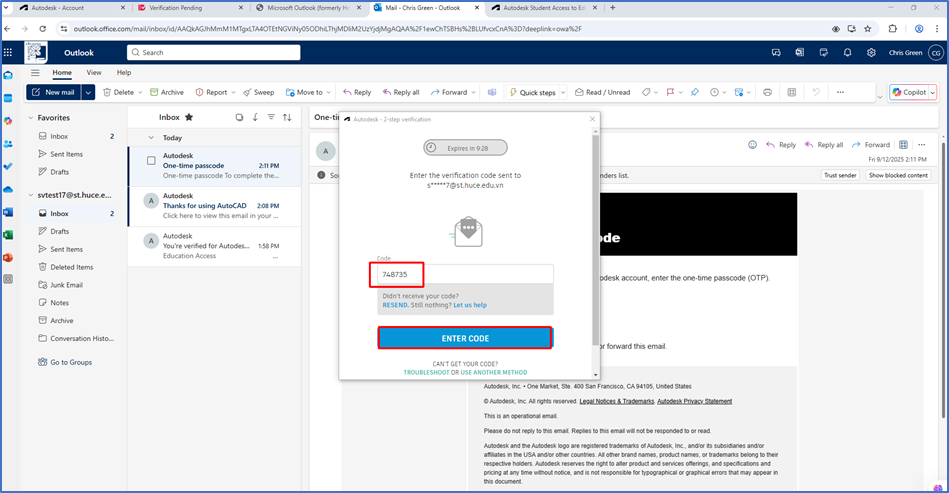Click the verification Code input field
The width and height of the screenshot is (949, 493).
[x=465, y=274]
